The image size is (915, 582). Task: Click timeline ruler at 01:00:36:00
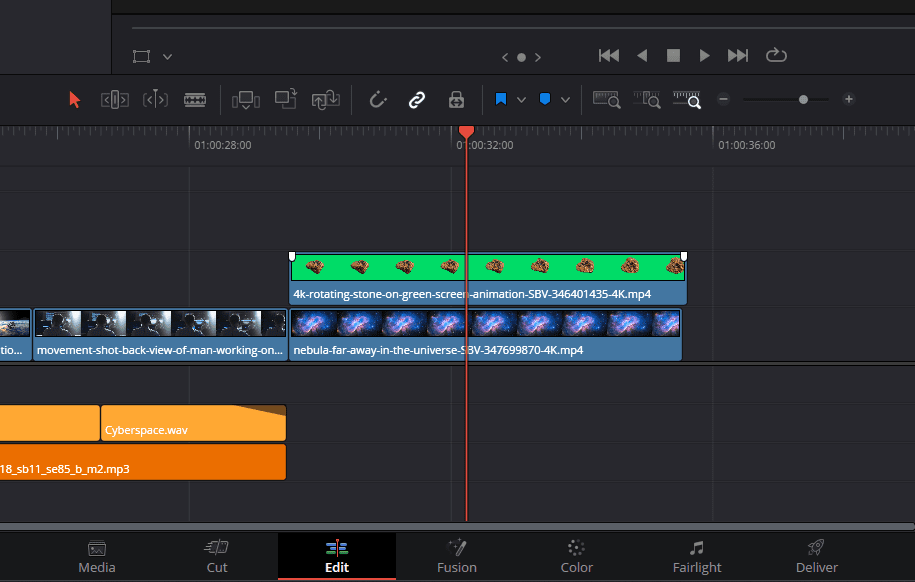(747, 145)
